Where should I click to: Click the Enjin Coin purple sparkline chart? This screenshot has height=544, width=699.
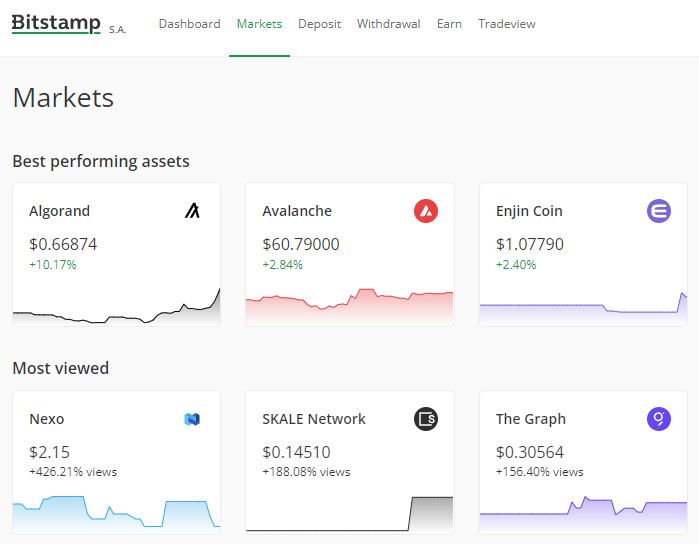coord(583,309)
